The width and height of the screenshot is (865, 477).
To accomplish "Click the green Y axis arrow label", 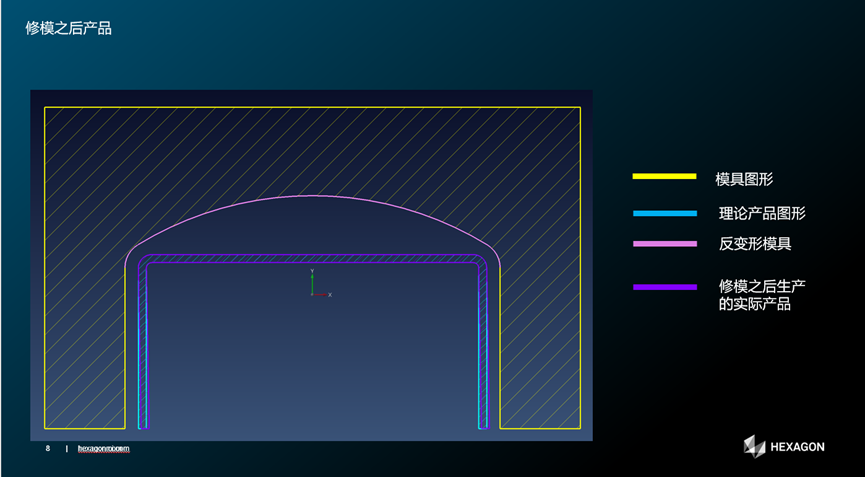I will pyautogui.click(x=313, y=271).
